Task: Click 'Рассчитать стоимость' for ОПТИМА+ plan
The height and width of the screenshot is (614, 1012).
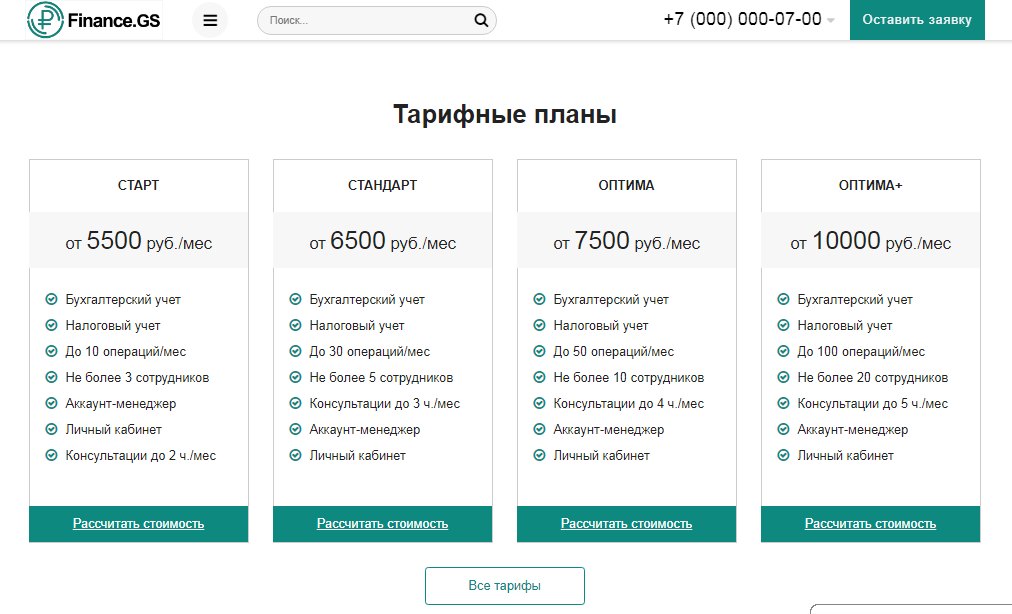Action: click(870, 524)
